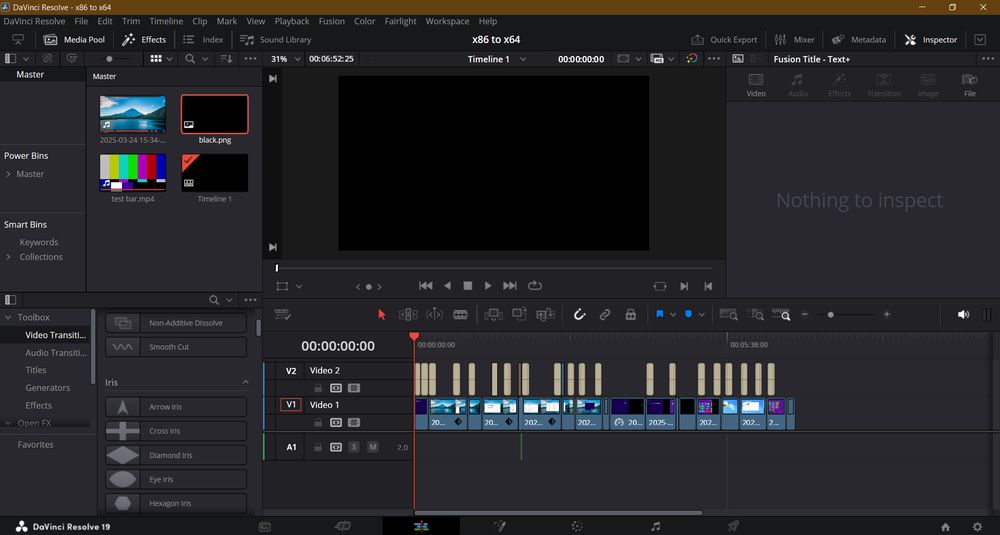The height and width of the screenshot is (535, 1000).
Task: Expand the Power Bins Master folder
Action: 8,174
